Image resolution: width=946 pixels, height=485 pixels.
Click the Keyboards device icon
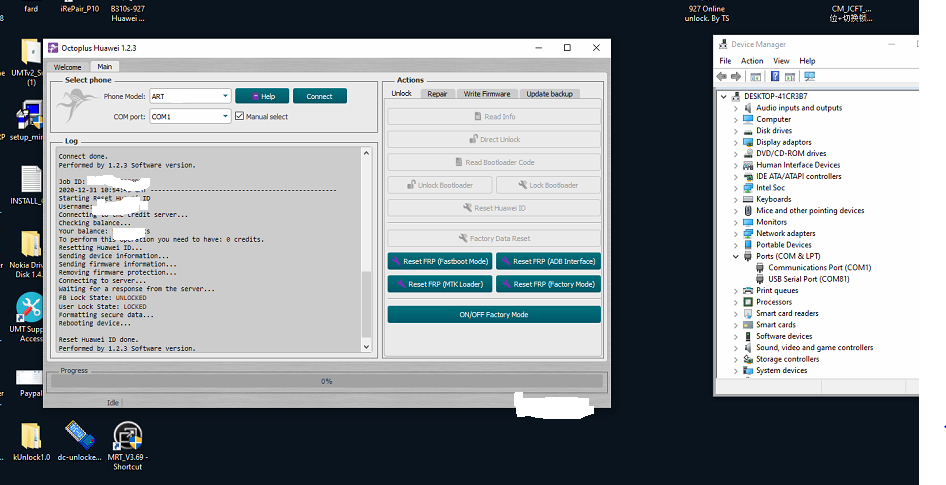pos(749,199)
